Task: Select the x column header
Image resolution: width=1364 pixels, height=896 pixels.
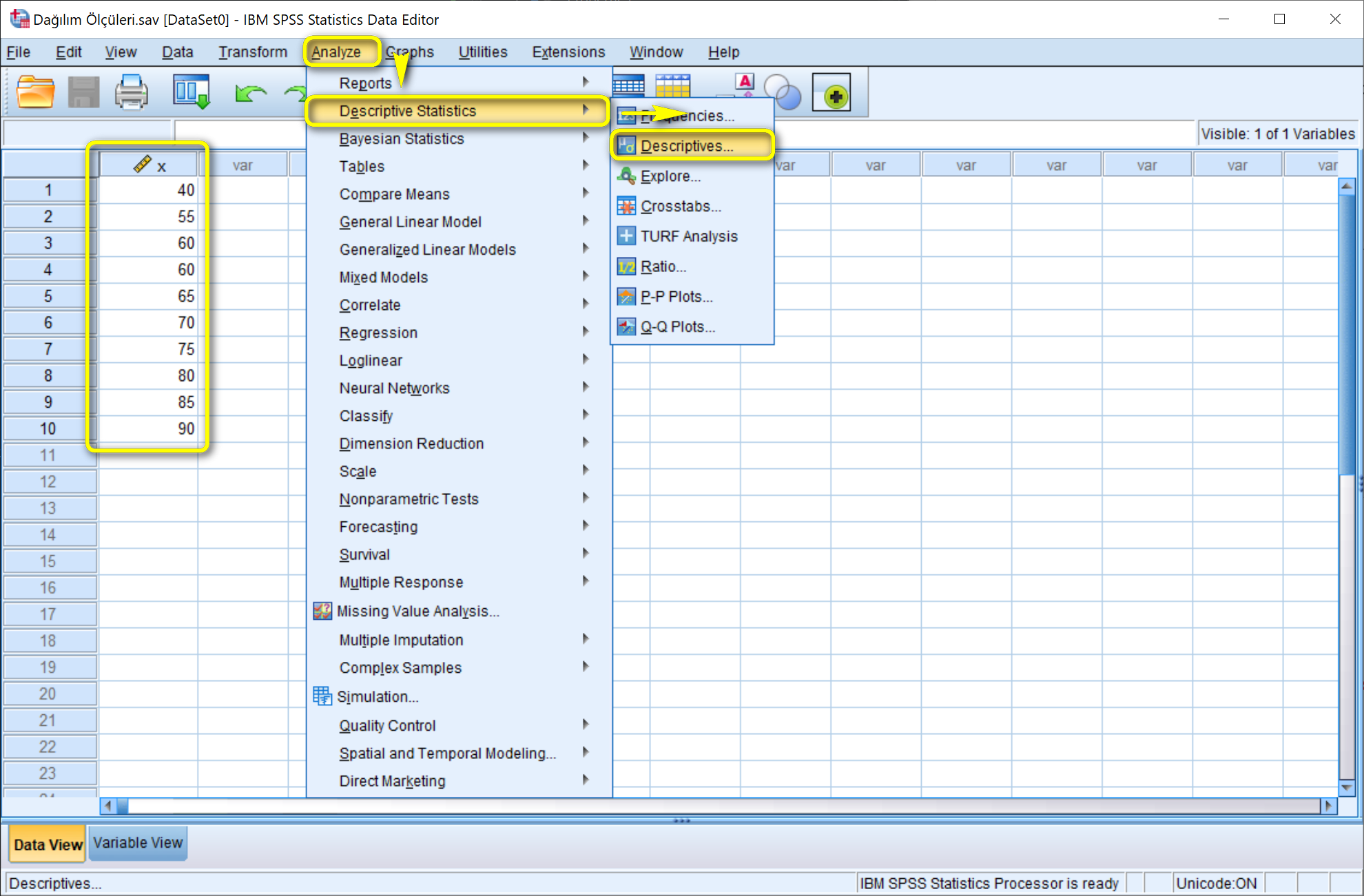Action: (x=149, y=166)
